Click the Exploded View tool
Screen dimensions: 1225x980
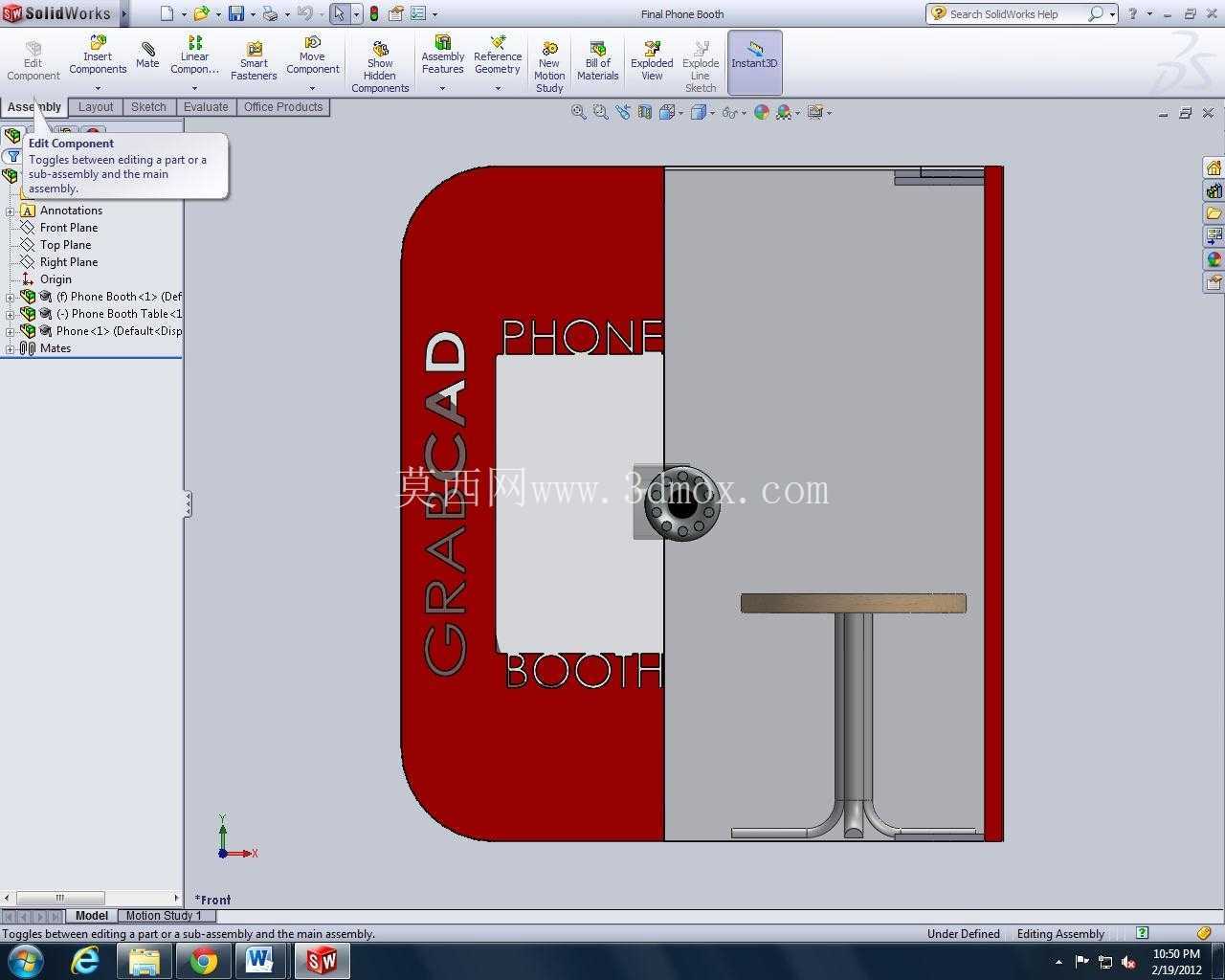[x=652, y=60]
